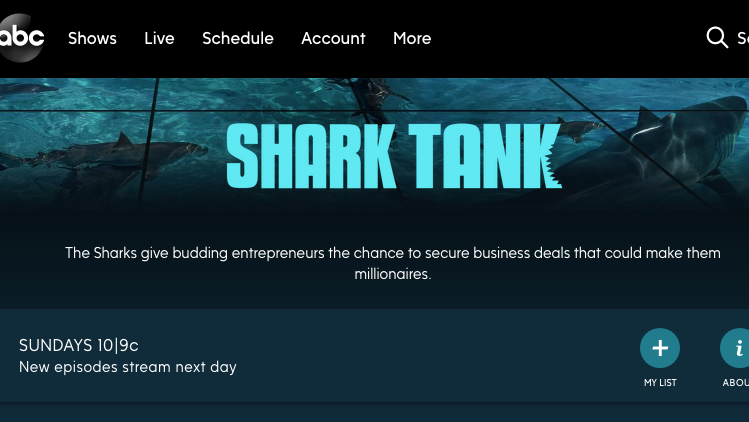Open the About info circle icon
The height and width of the screenshot is (422, 749).
click(735, 348)
